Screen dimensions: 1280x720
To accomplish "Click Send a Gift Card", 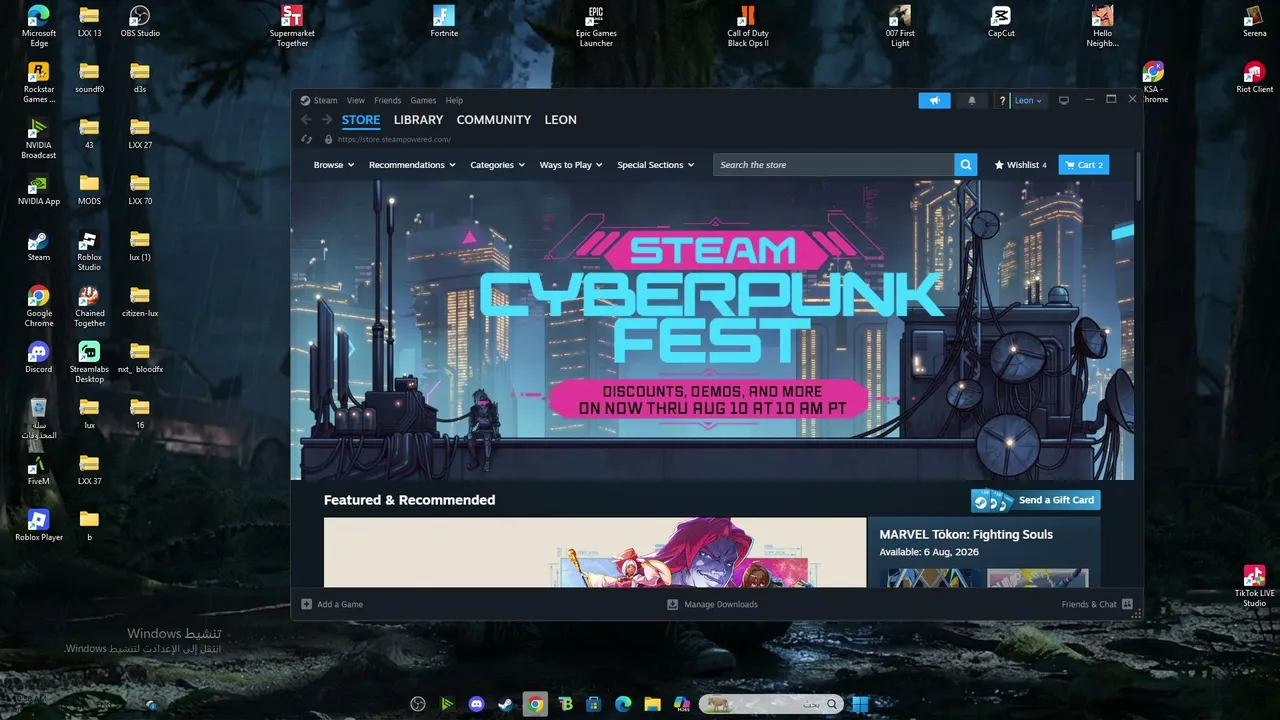I will coord(1036,500).
